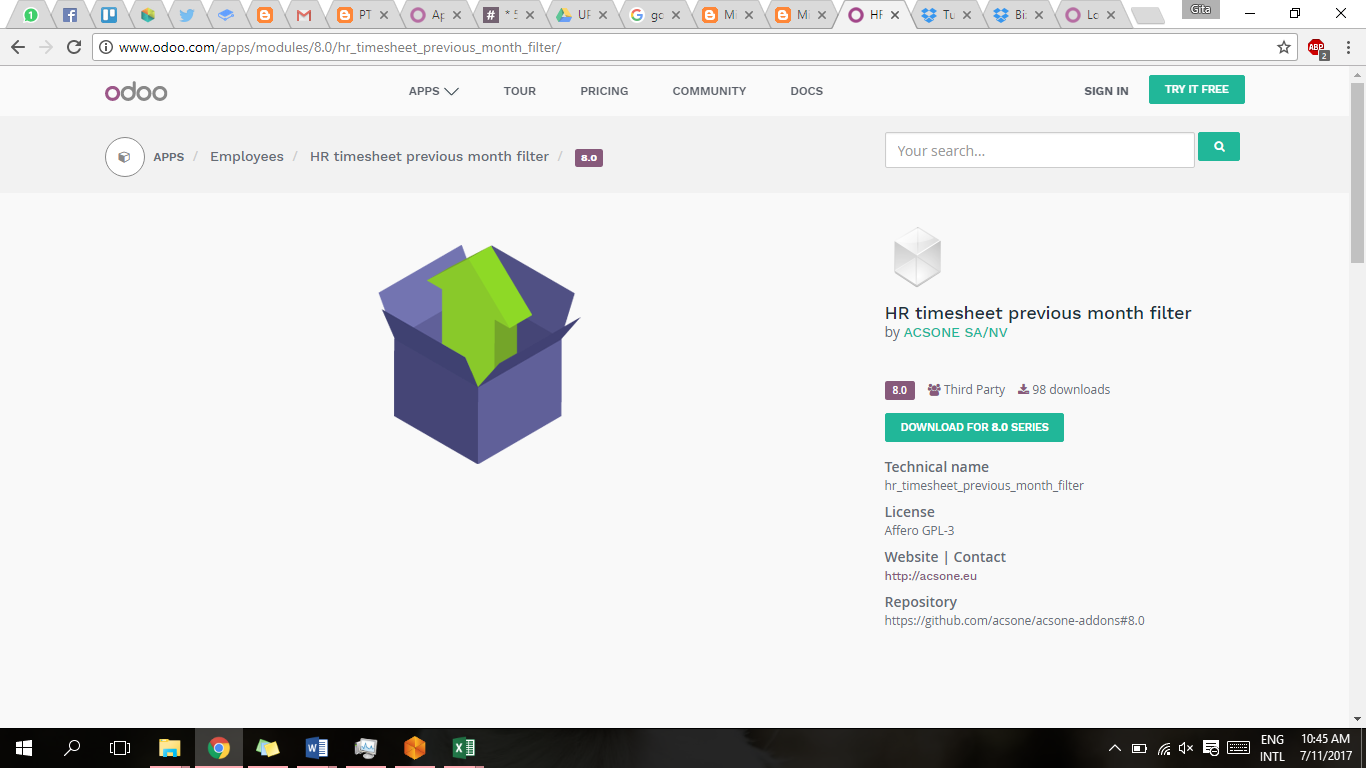Go to the TOUR page
This screenshot has height=768, width=1366.
[520, 91]
